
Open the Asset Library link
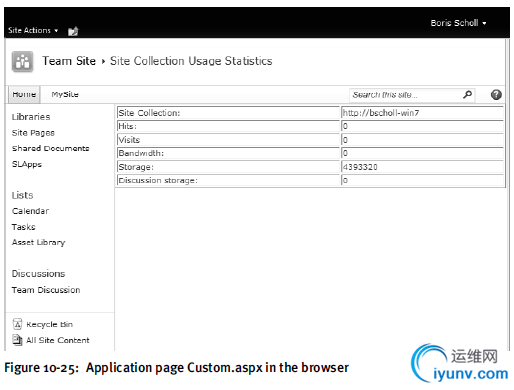pos(38,243)
